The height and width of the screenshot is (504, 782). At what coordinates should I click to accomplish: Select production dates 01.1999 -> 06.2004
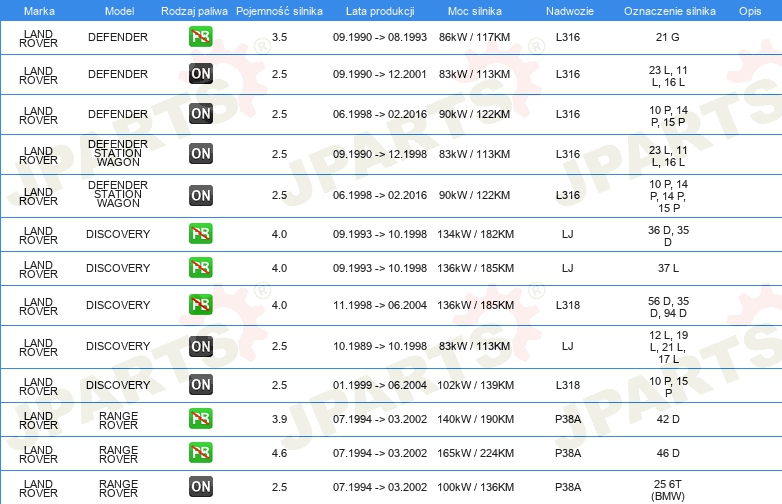click(x=380, y=385)
